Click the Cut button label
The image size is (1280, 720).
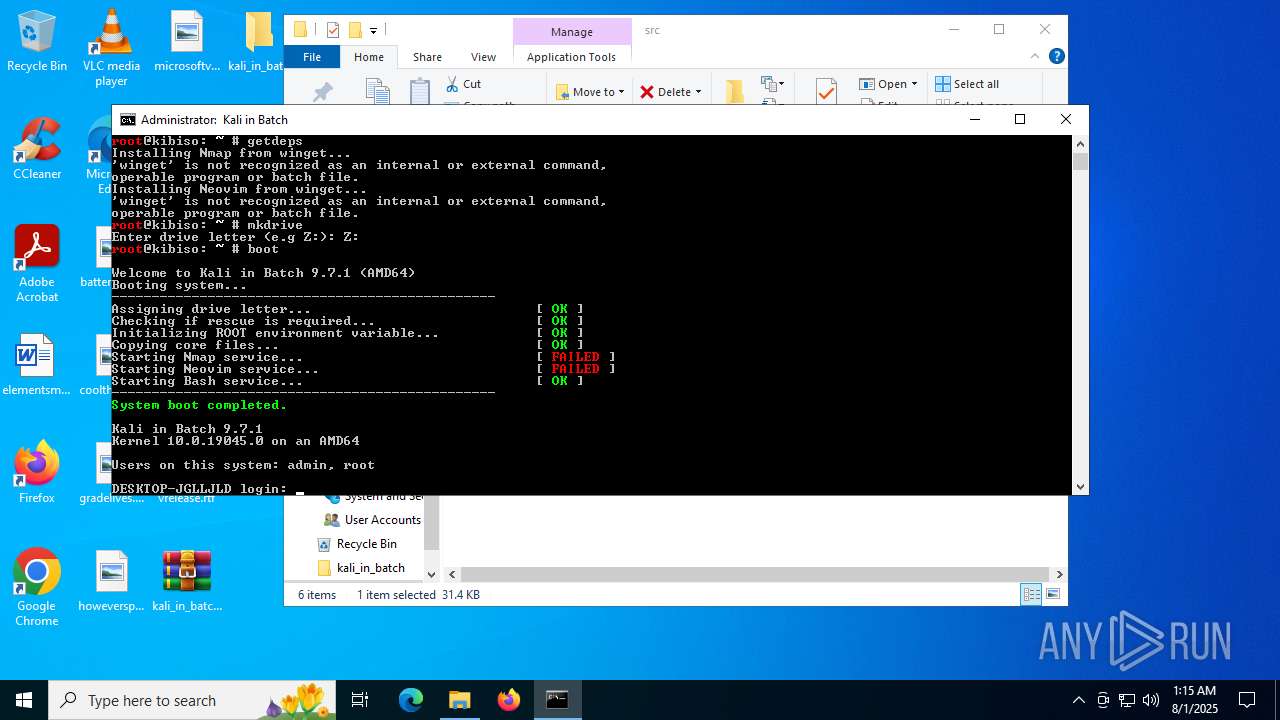(472, 84)
